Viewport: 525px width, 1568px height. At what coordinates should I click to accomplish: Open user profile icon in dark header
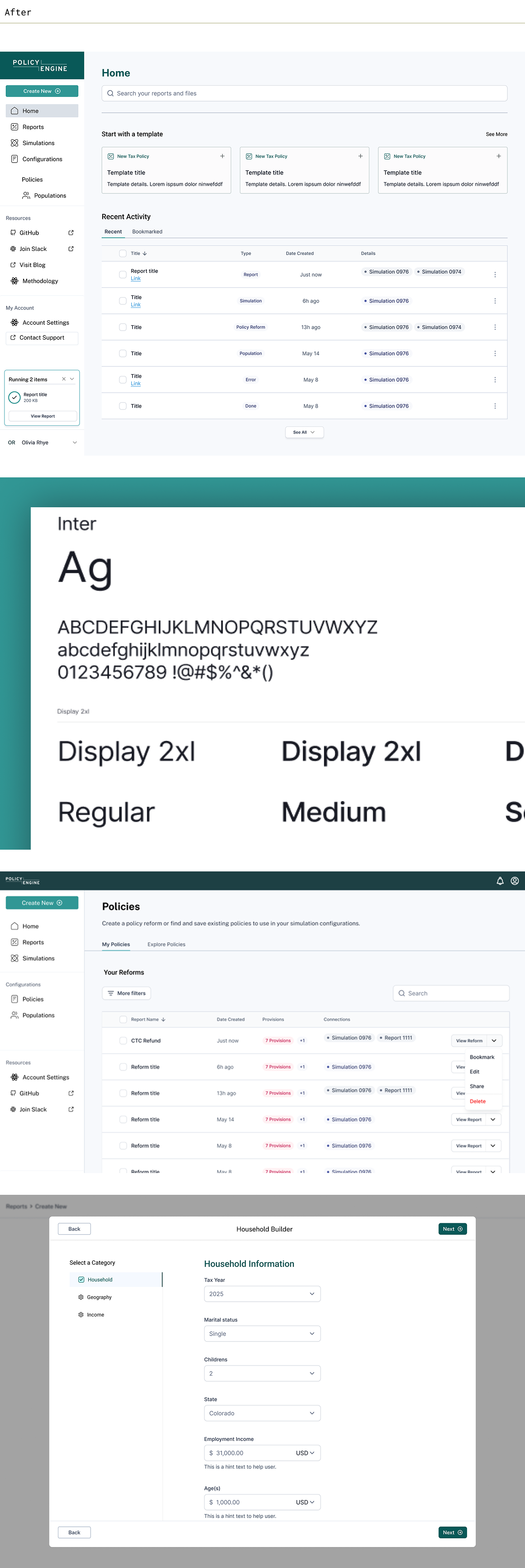point(515,881)
